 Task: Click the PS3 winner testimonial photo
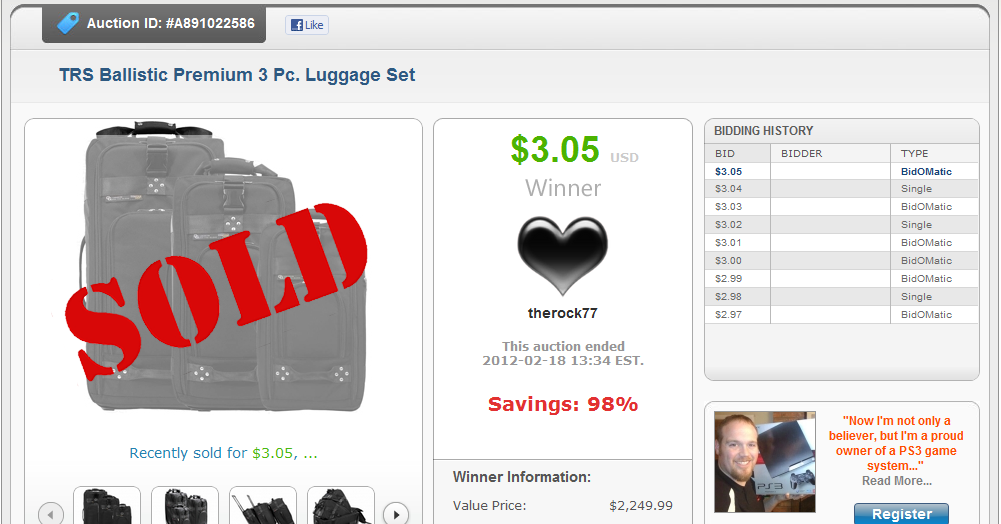click(x=765, y=462)
